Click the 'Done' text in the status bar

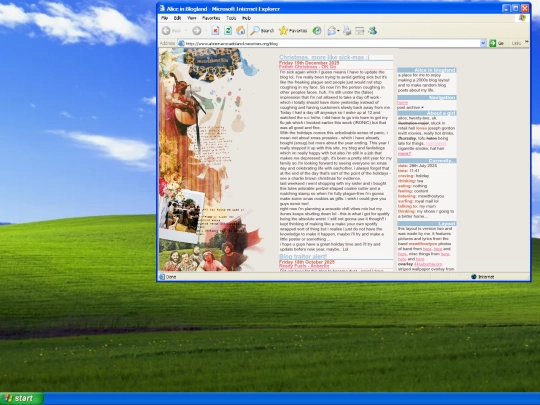tap(171, 277)
